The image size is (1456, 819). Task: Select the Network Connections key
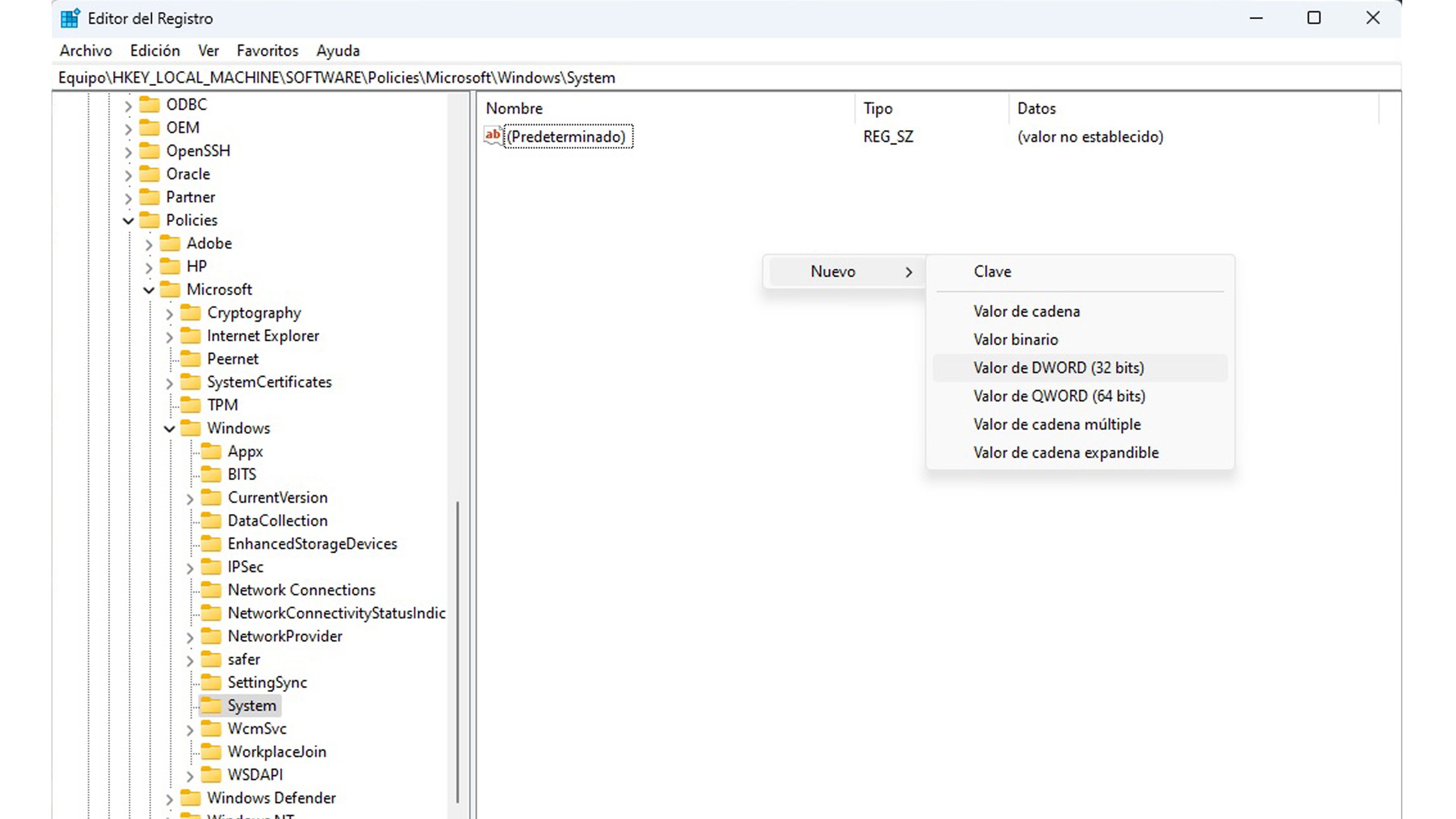[301, 590]
